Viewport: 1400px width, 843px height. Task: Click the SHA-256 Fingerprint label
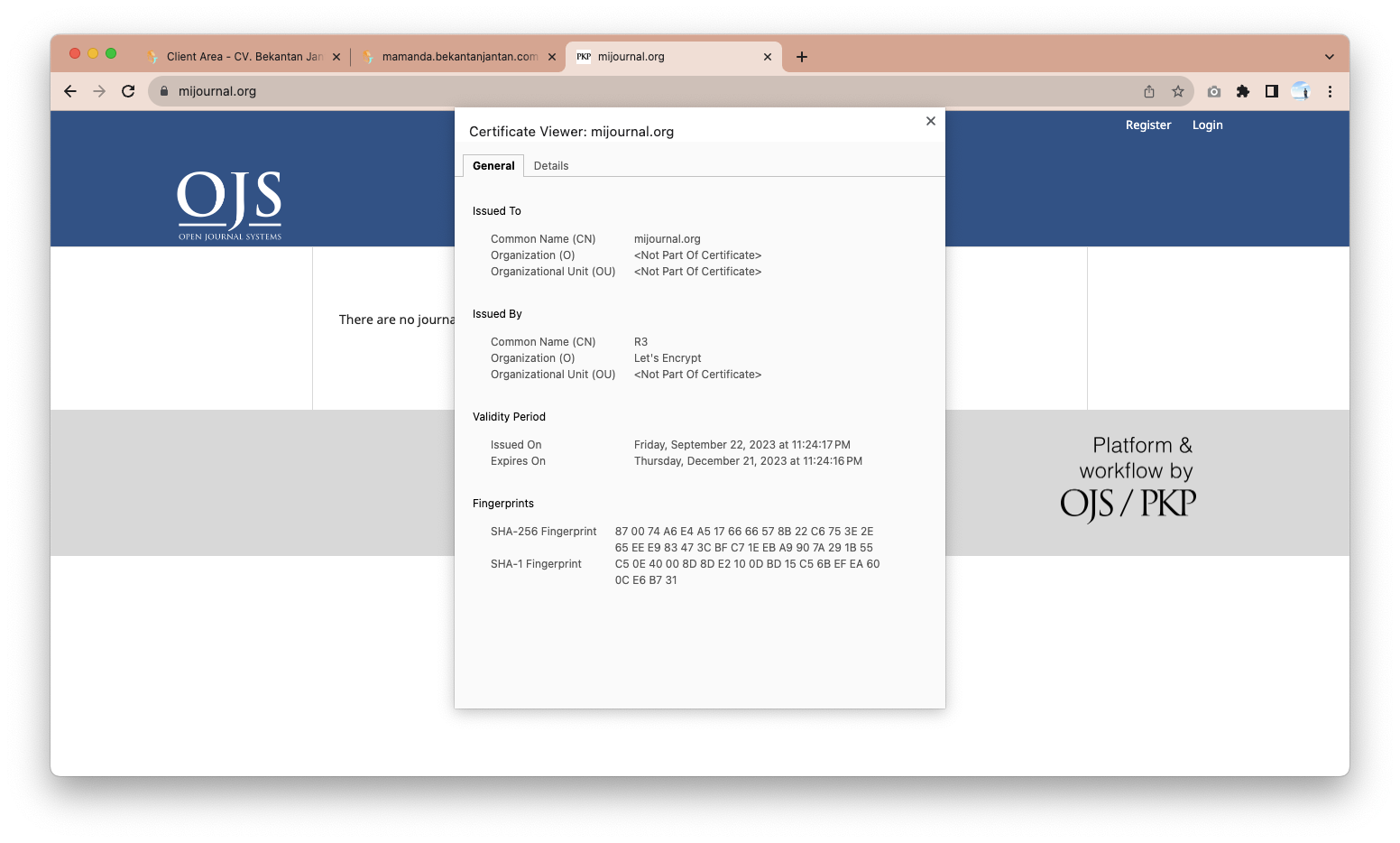pyautogui.click(x=544, y=532)
